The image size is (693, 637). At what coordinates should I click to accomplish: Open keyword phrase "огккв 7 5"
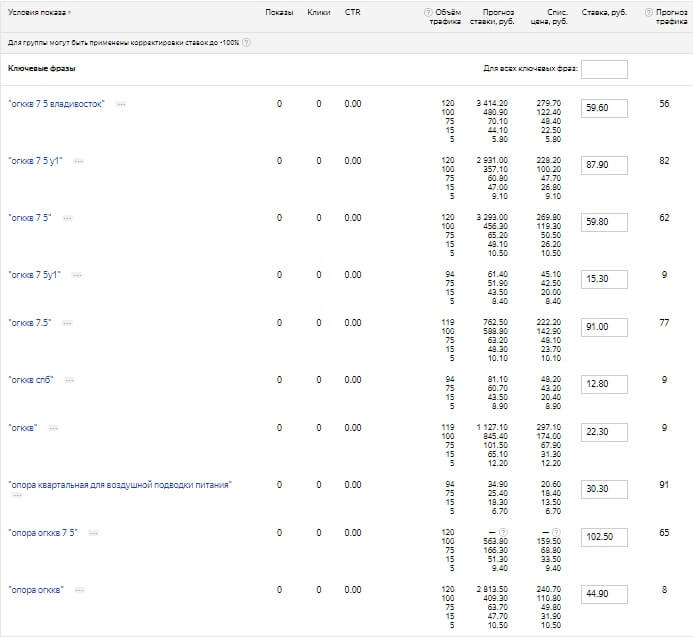[30, 218]
